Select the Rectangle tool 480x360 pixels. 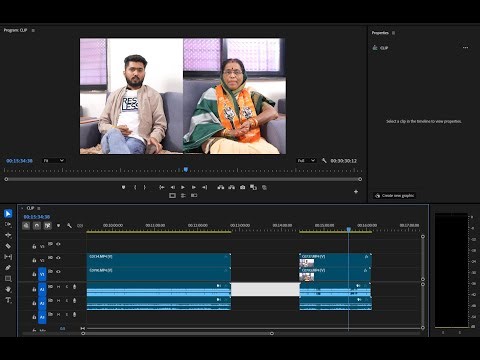(8, 278)
